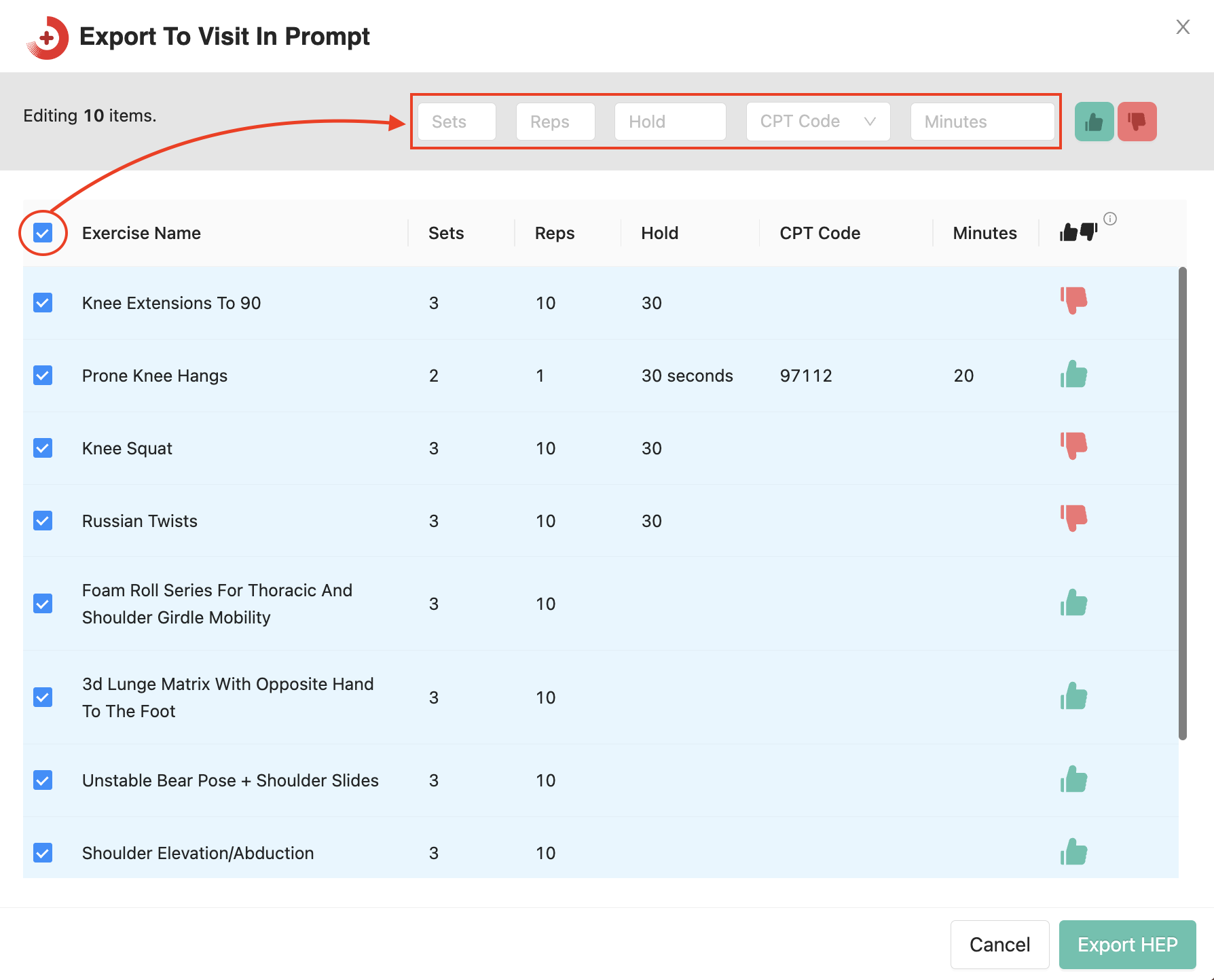Click the bulk Sets input field
The width and height of the screenshot is (1214, 980).
click(x=457, y=122)
